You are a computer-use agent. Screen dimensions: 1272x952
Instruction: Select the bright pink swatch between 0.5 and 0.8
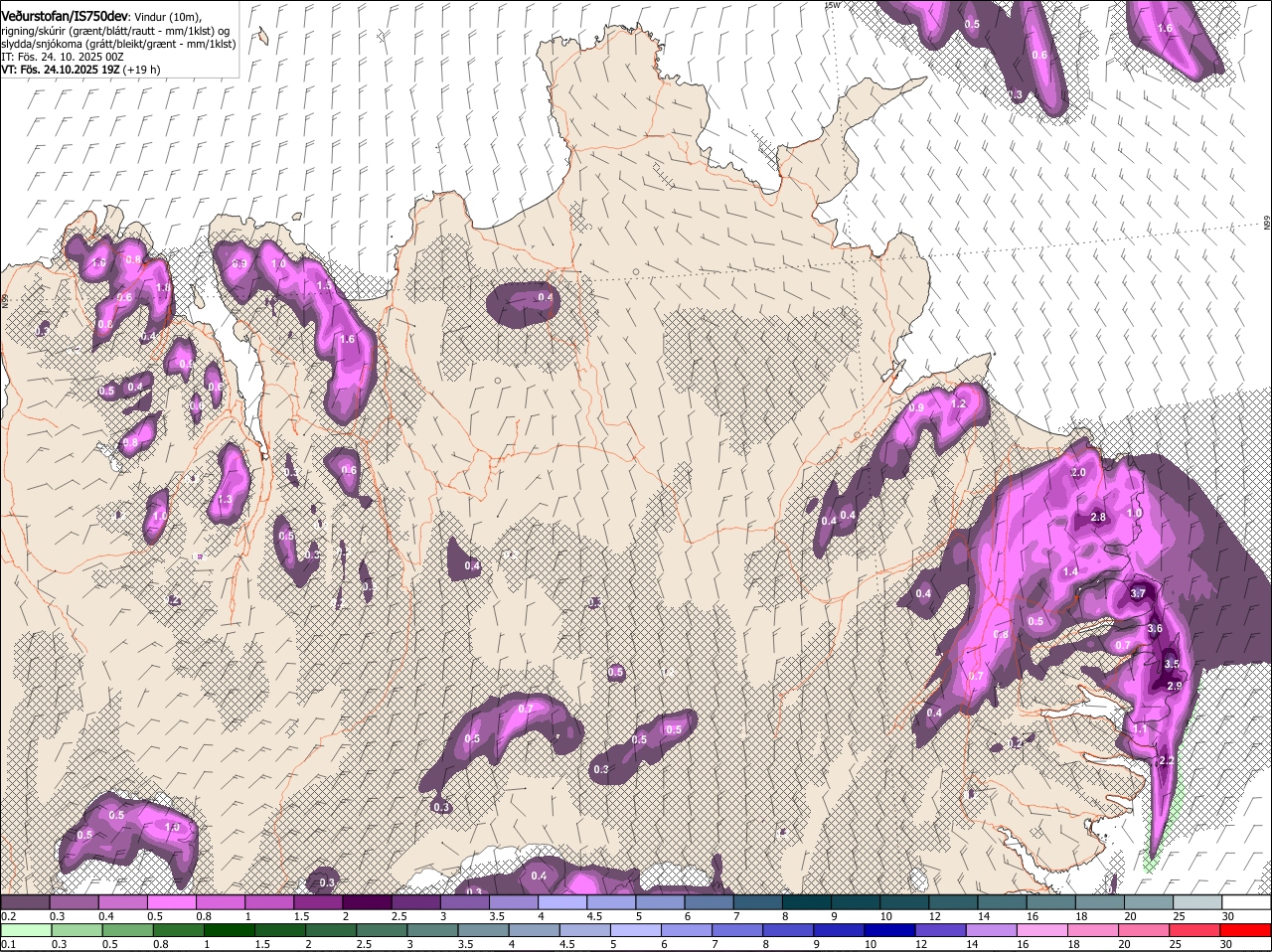tap(171, 902)
